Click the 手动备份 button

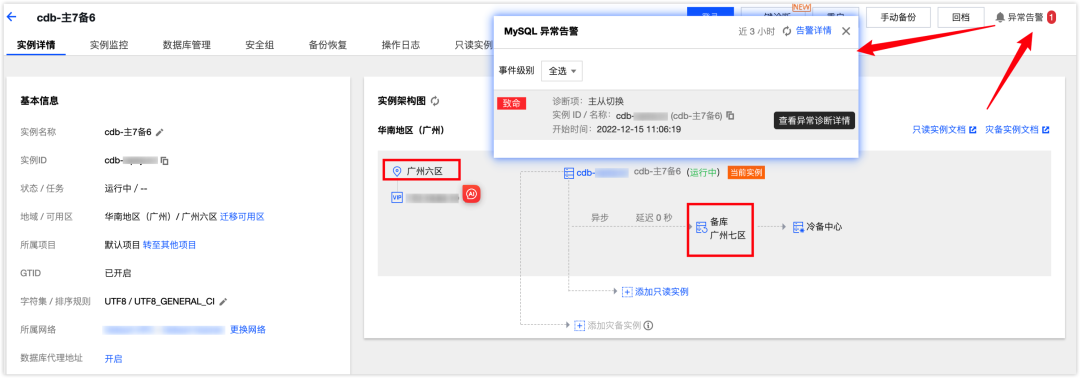coord(898,17)
